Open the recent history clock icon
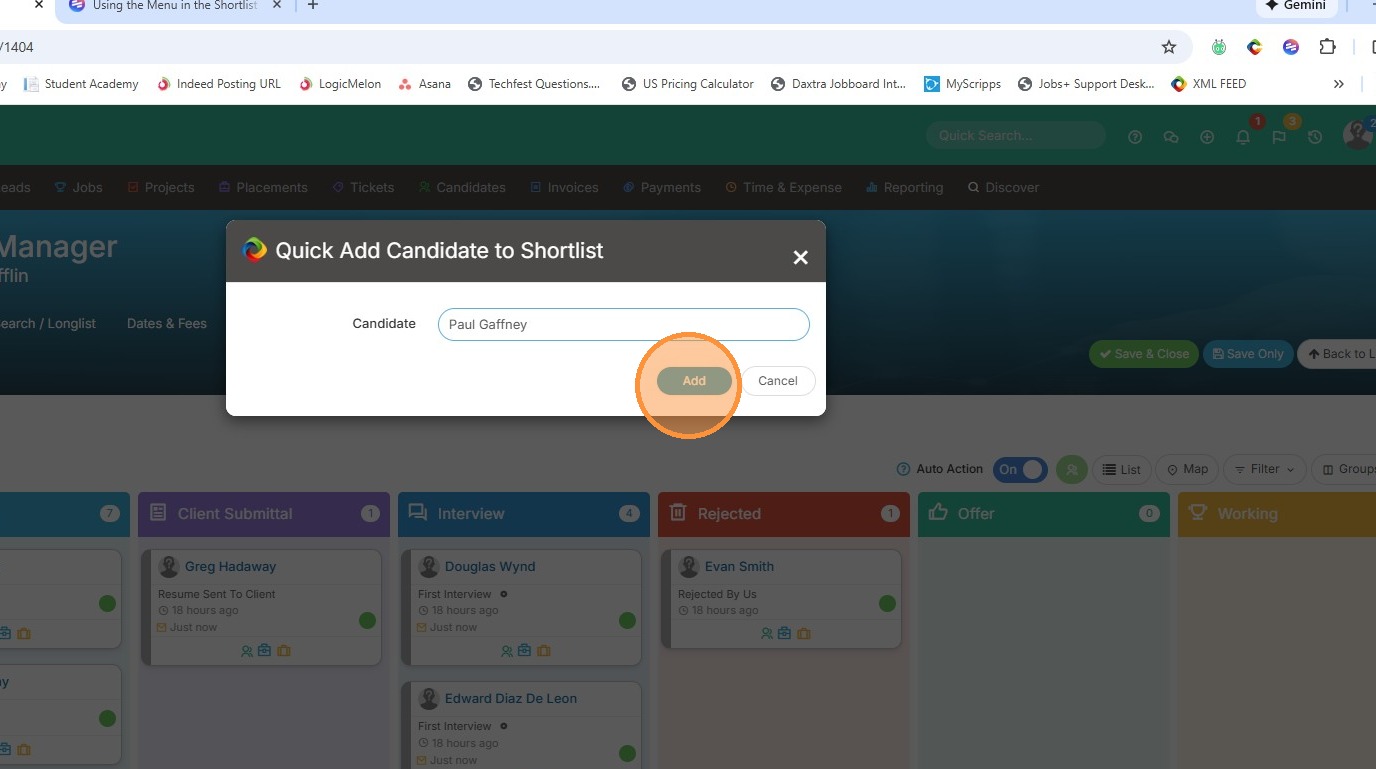The height and width of the screenshot is (769, 1376). 1315,137
